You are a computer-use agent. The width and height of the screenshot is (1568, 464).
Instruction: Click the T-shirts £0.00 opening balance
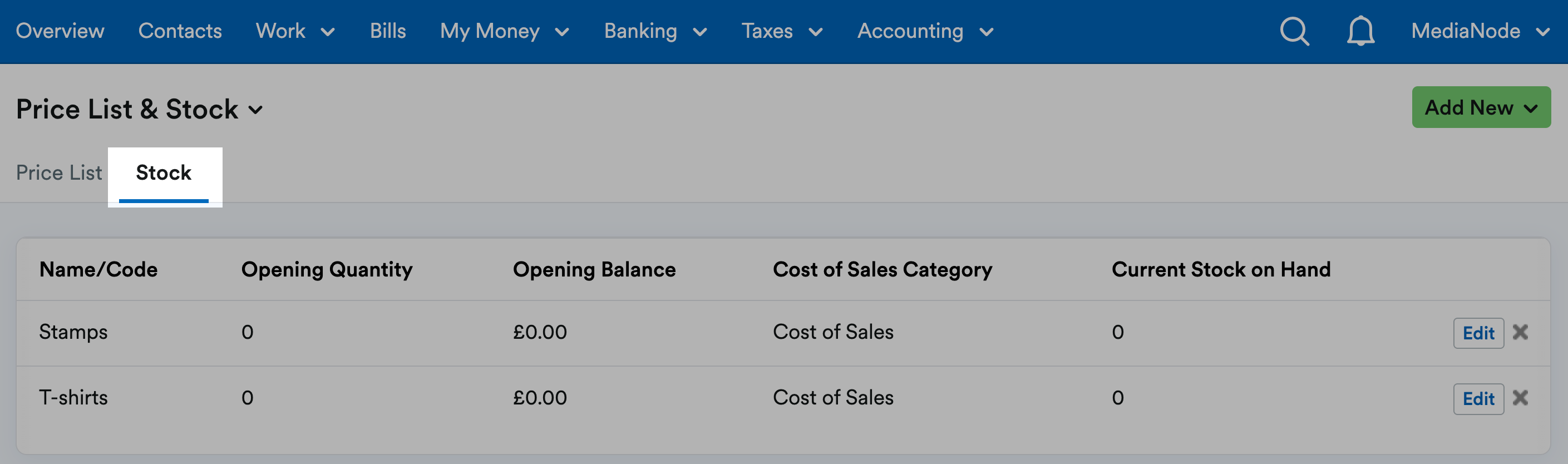539,398
